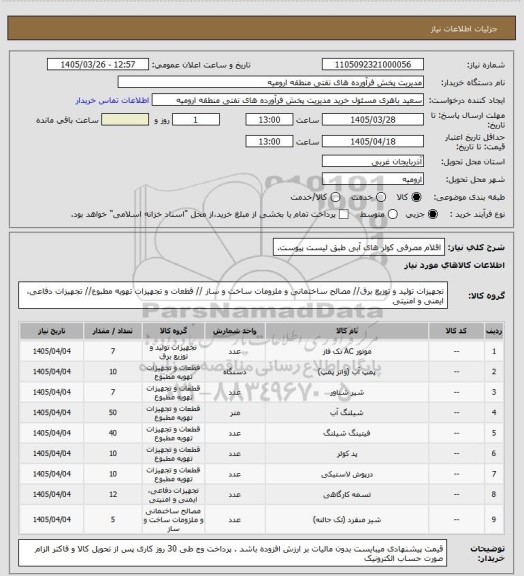Click the goods group cell in موتور AC row
Viewport: 524px width, 576px height.
(173, 352)
